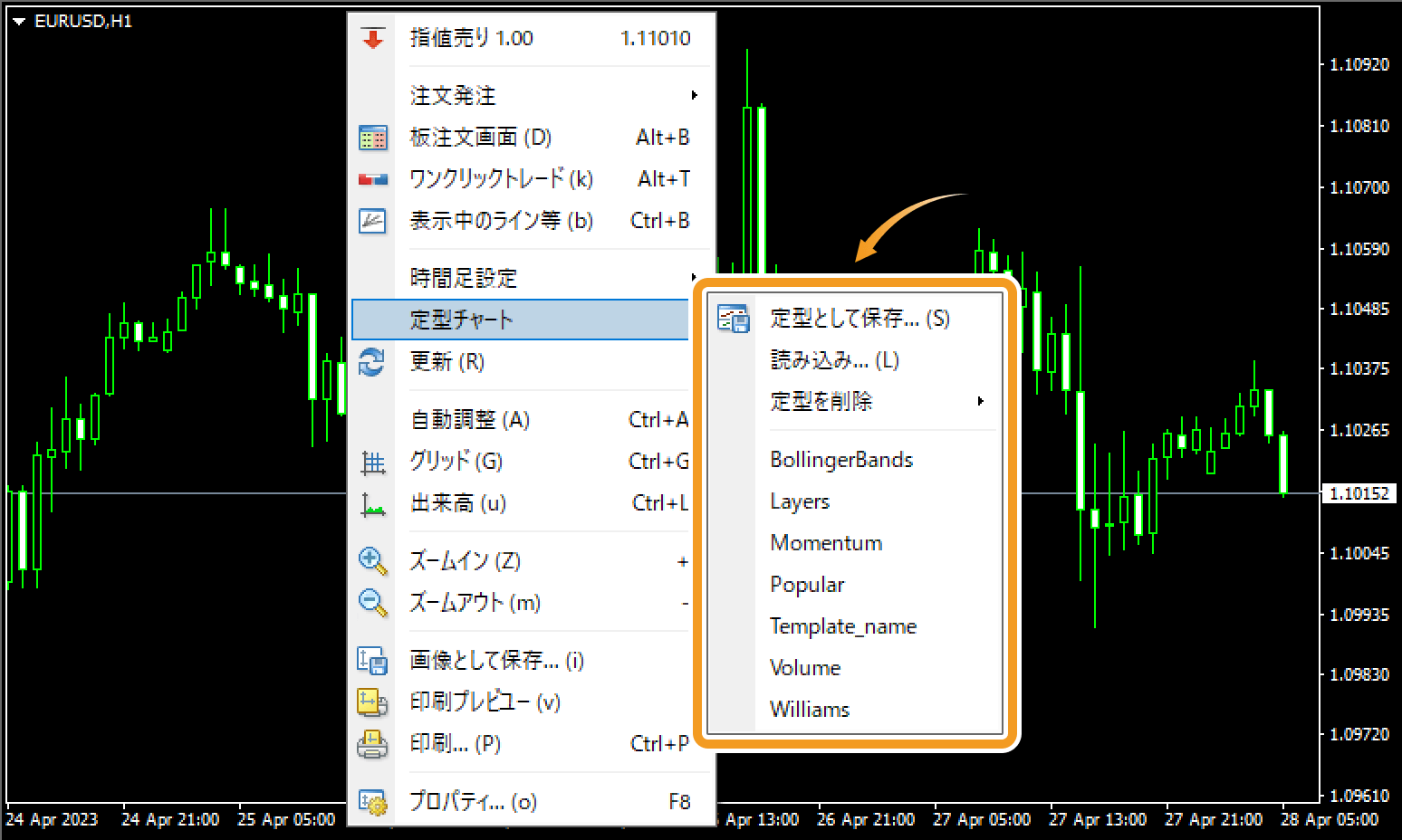This screenshot has width=1402, height=840.
Task: Click the zoom out magnifier icon
Action: tap(372, 603)
